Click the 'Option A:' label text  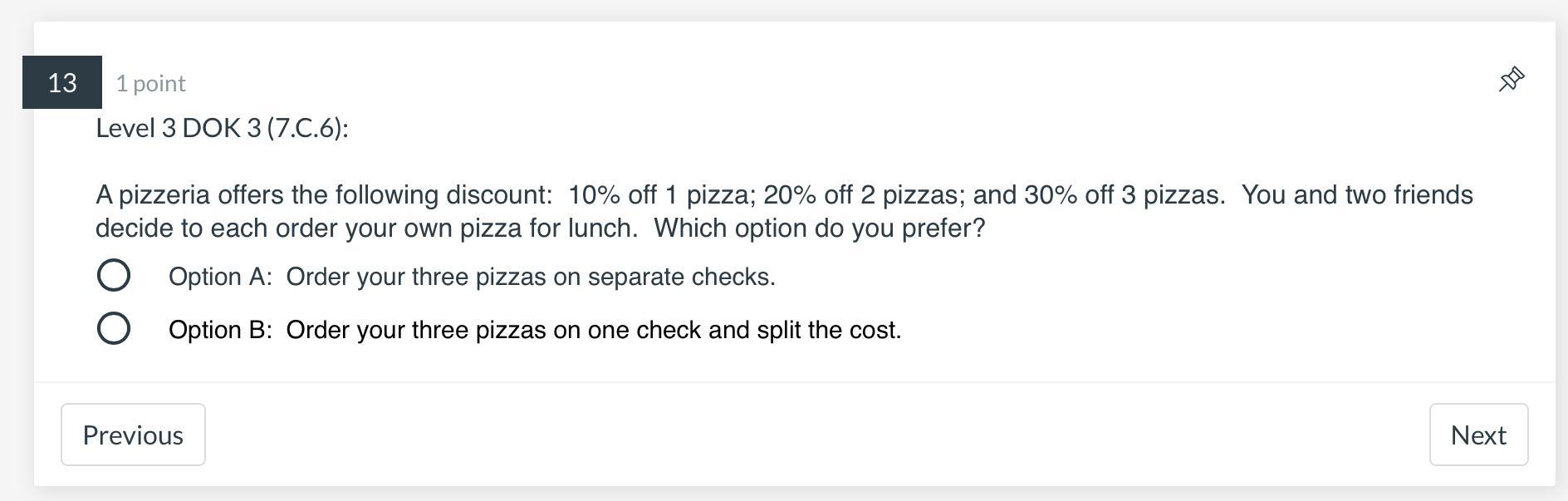220,277
